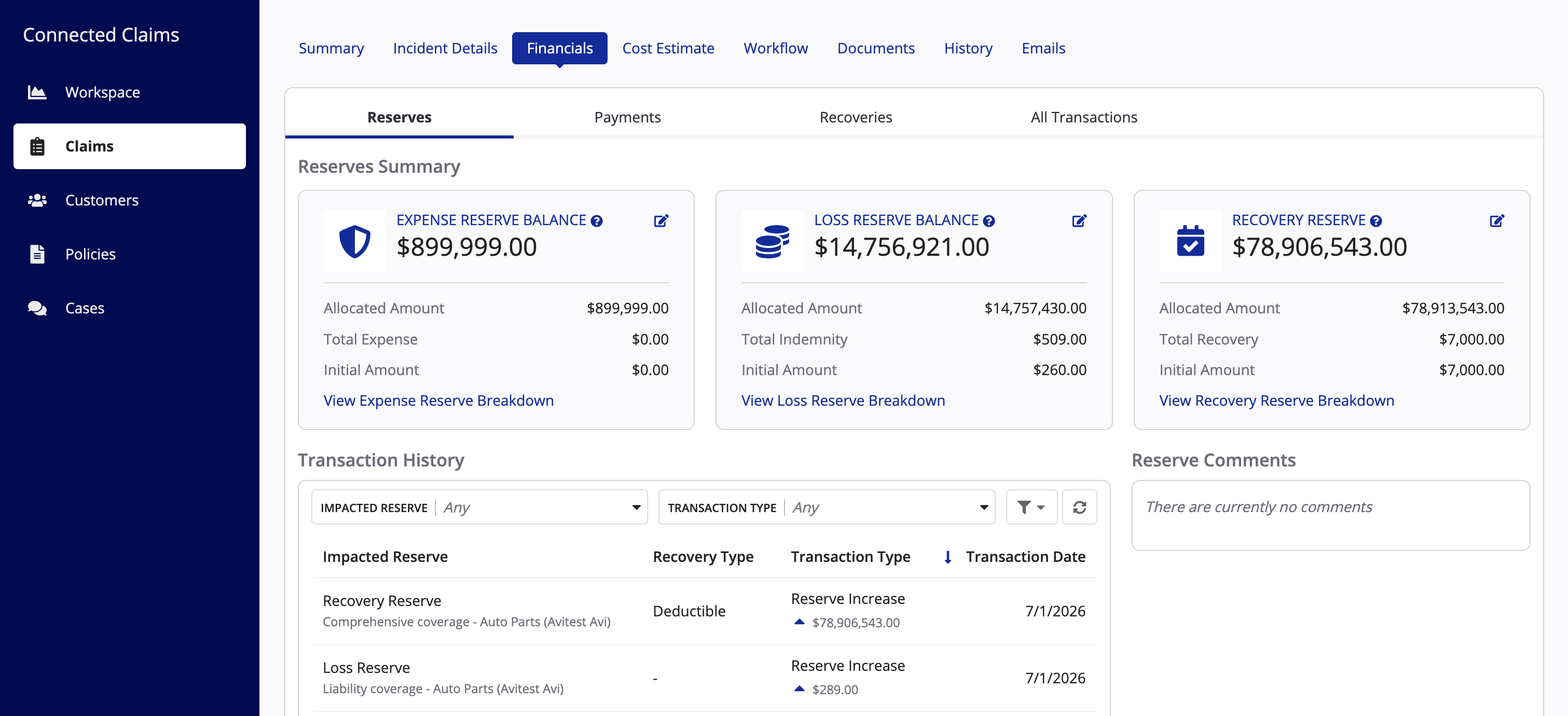The width and height of the screenshot is (1568, 716).
Task: Click the $78,906,543.00 recovery reserve balance
Action: [1319, 247]
